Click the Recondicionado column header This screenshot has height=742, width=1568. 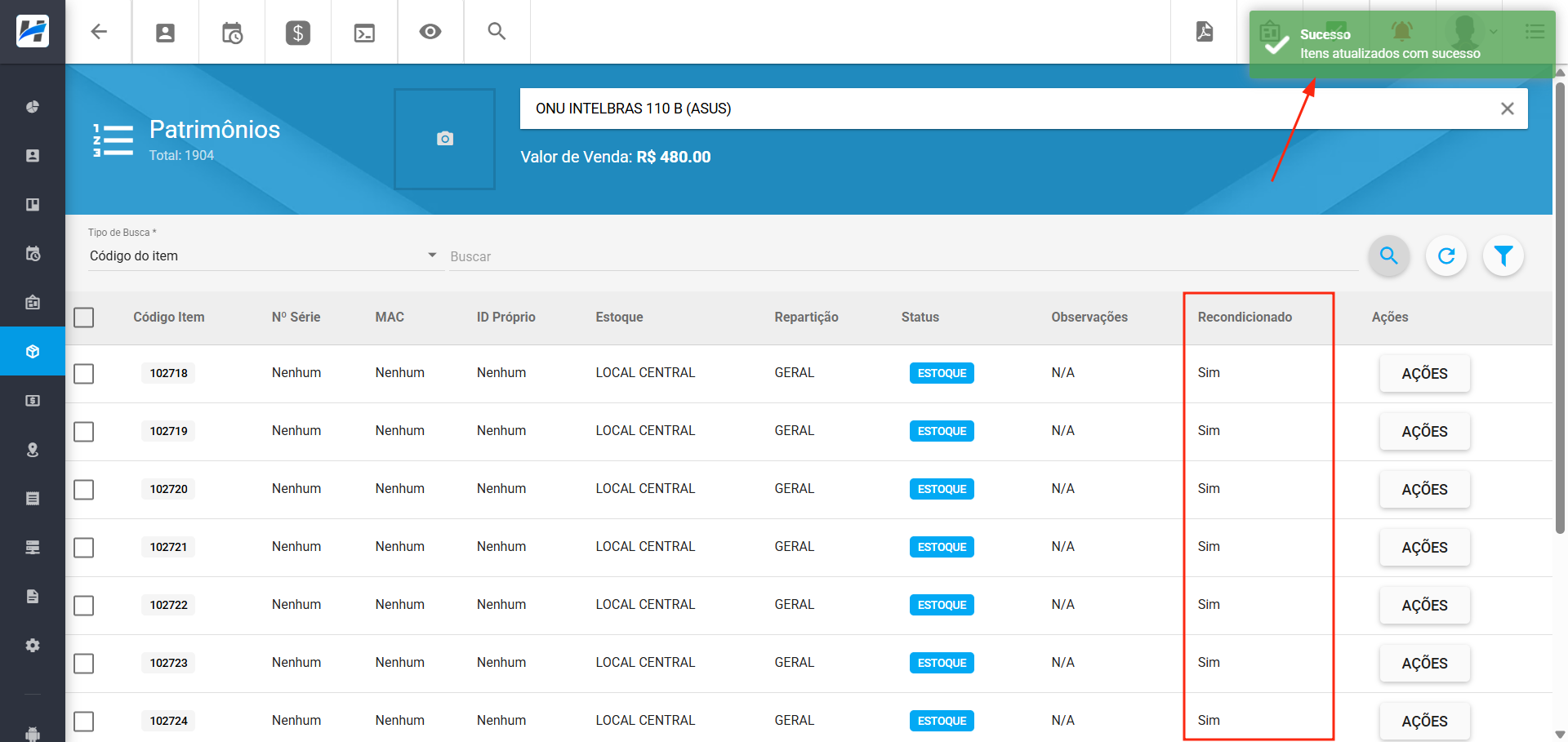1245,318
